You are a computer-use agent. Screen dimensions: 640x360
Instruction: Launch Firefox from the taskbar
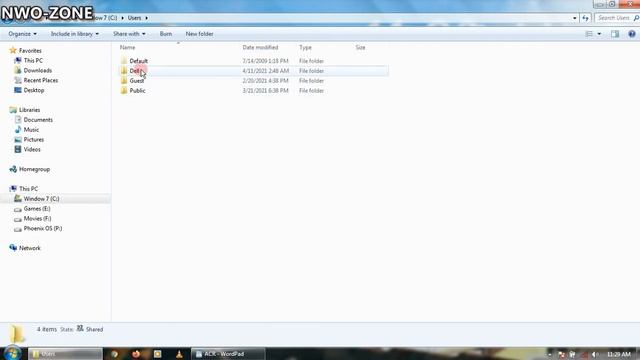136,354
